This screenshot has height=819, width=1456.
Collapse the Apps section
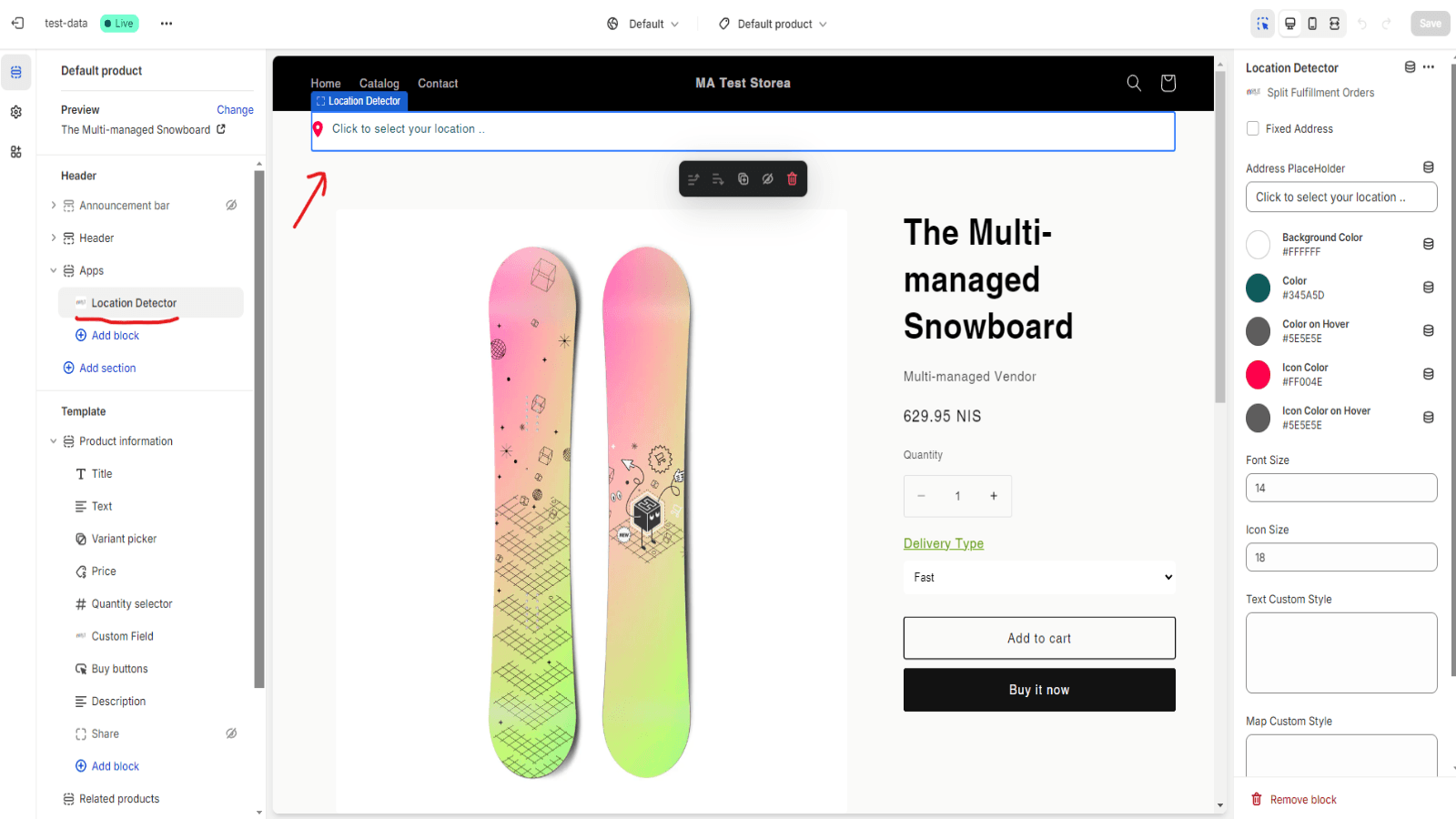pyautogui.click(x=54, y=271)
